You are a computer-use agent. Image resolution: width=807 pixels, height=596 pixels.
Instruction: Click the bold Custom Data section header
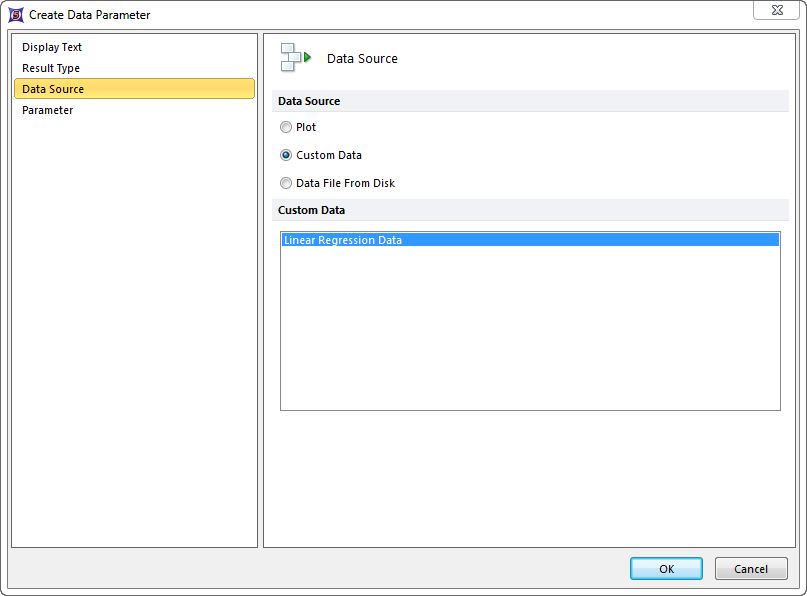311,210
